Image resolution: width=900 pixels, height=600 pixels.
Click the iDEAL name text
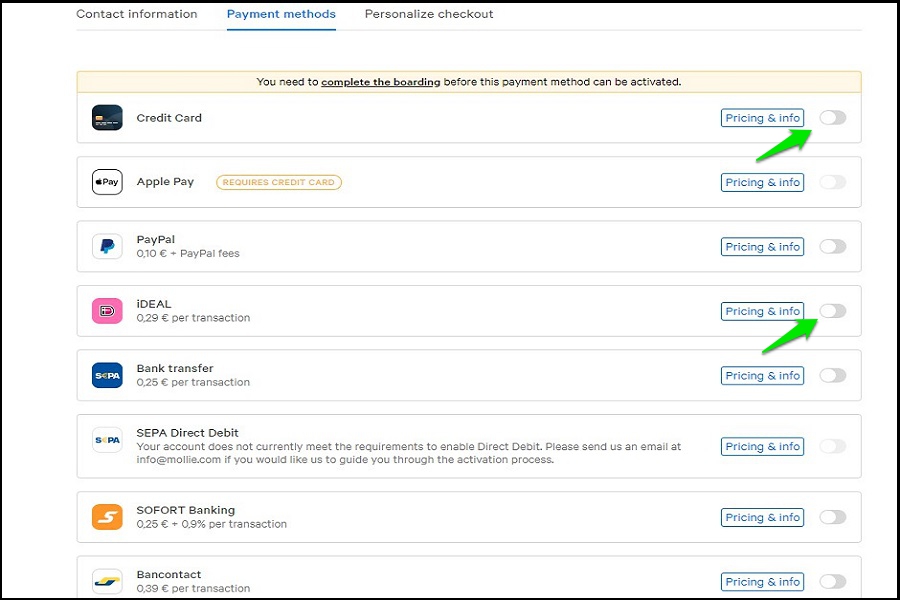click(x=154, y=304)
